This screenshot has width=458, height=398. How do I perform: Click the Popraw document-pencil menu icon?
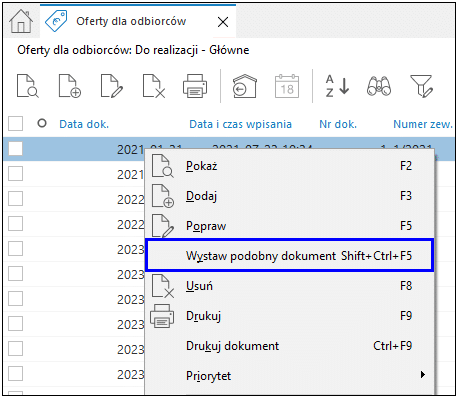pyautogui.click(x=163, y=226)
